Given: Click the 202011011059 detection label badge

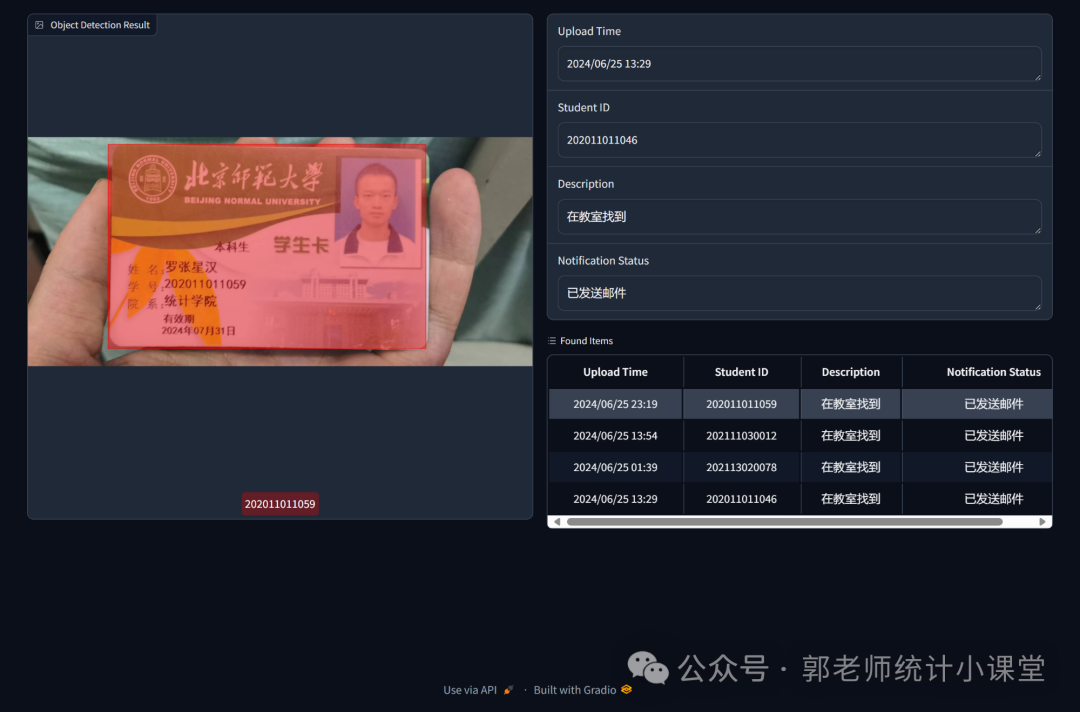Looking at the screenshot, I should (x=280, y=504).
